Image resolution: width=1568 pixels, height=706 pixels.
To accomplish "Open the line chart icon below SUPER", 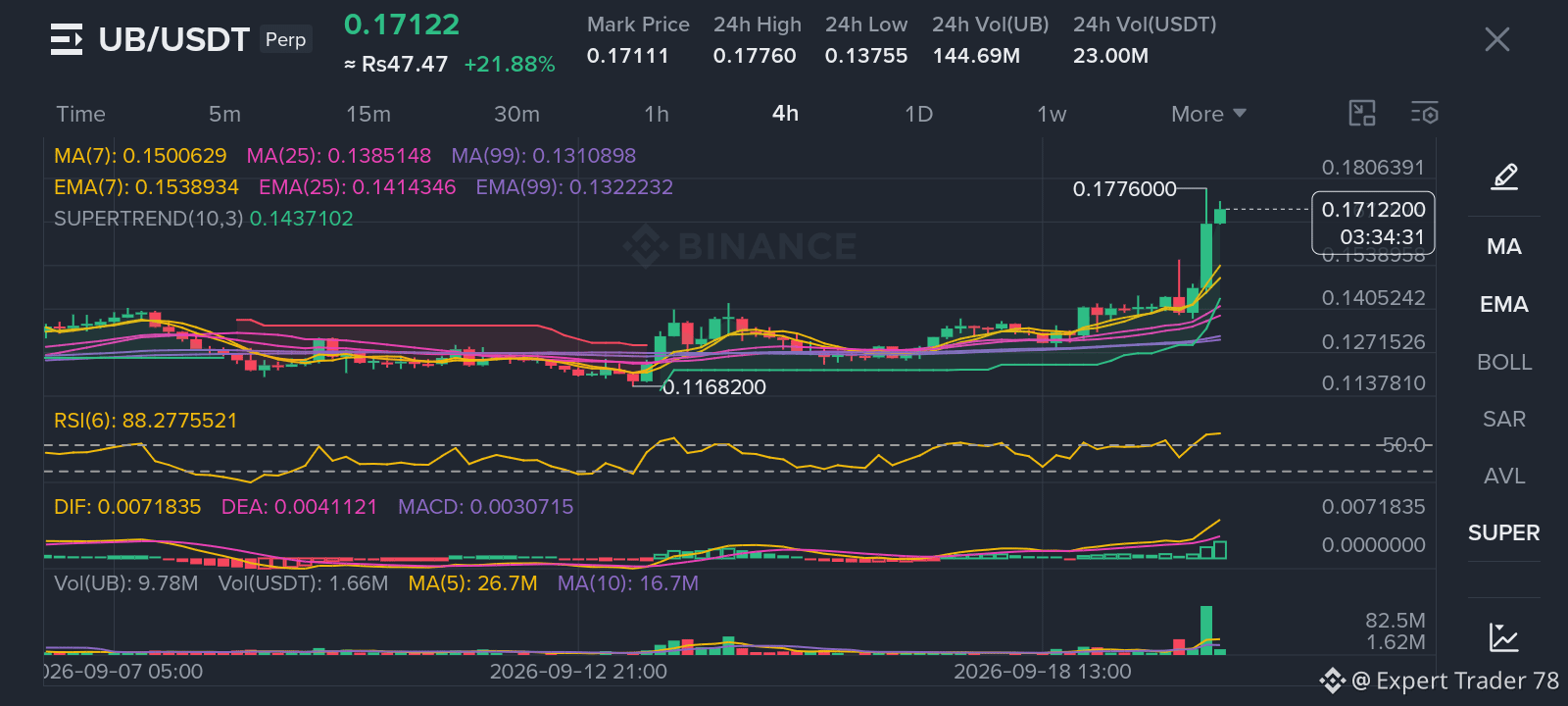I will (1503, 637).
